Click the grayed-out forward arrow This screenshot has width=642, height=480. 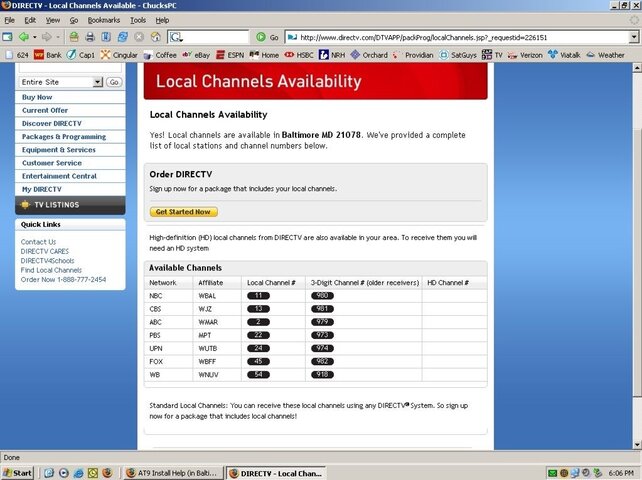point(47,37)
